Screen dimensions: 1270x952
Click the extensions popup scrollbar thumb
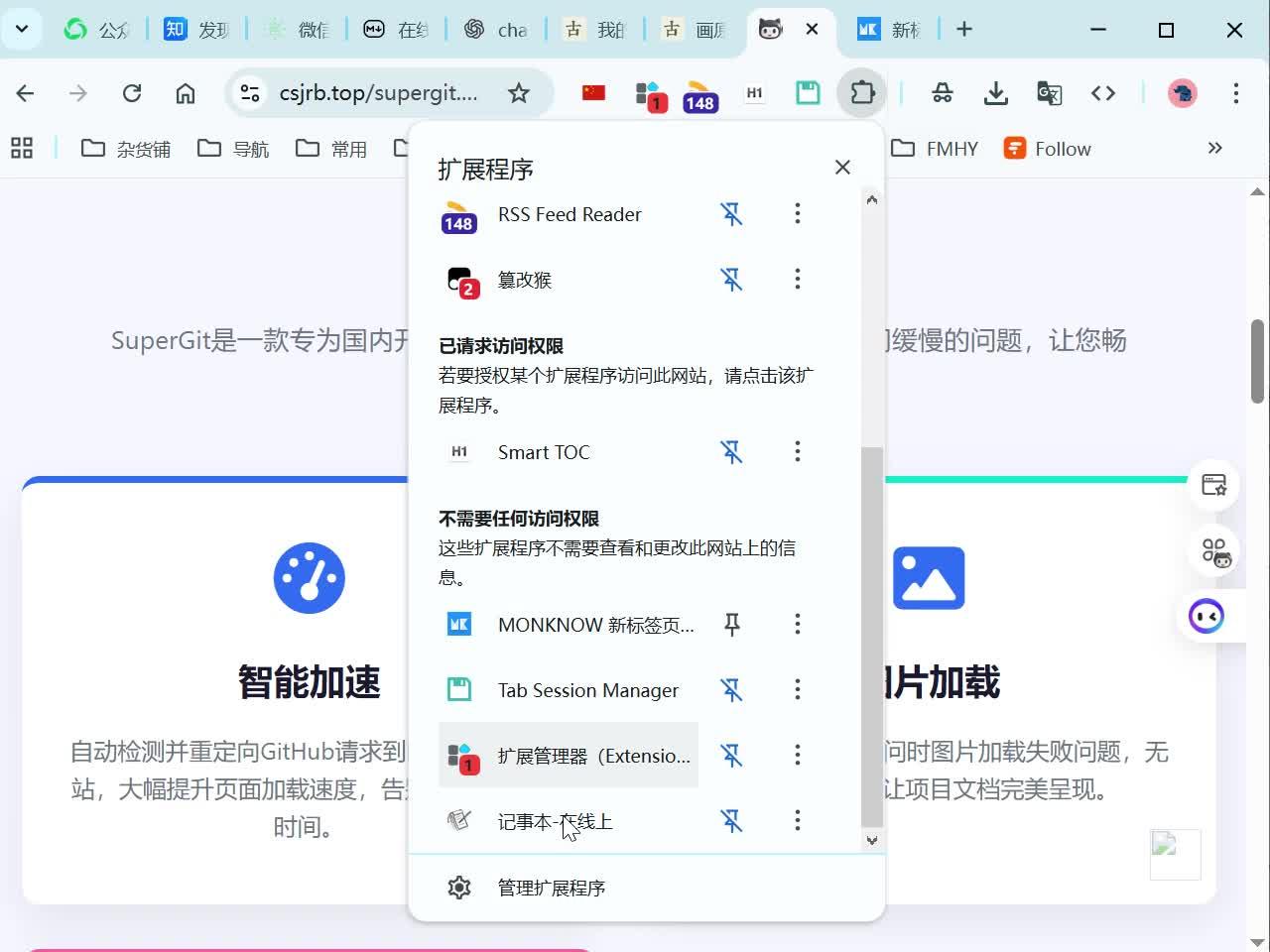coord(871,637)
